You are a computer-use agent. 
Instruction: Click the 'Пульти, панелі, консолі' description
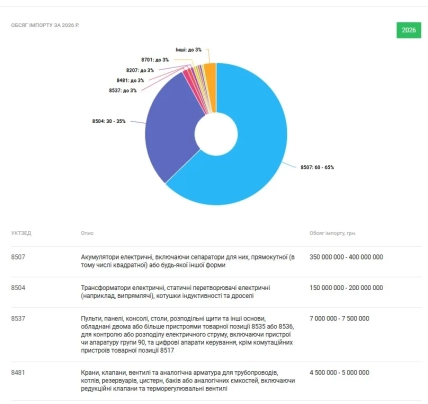pyautogui.click(x=187, y=335)
